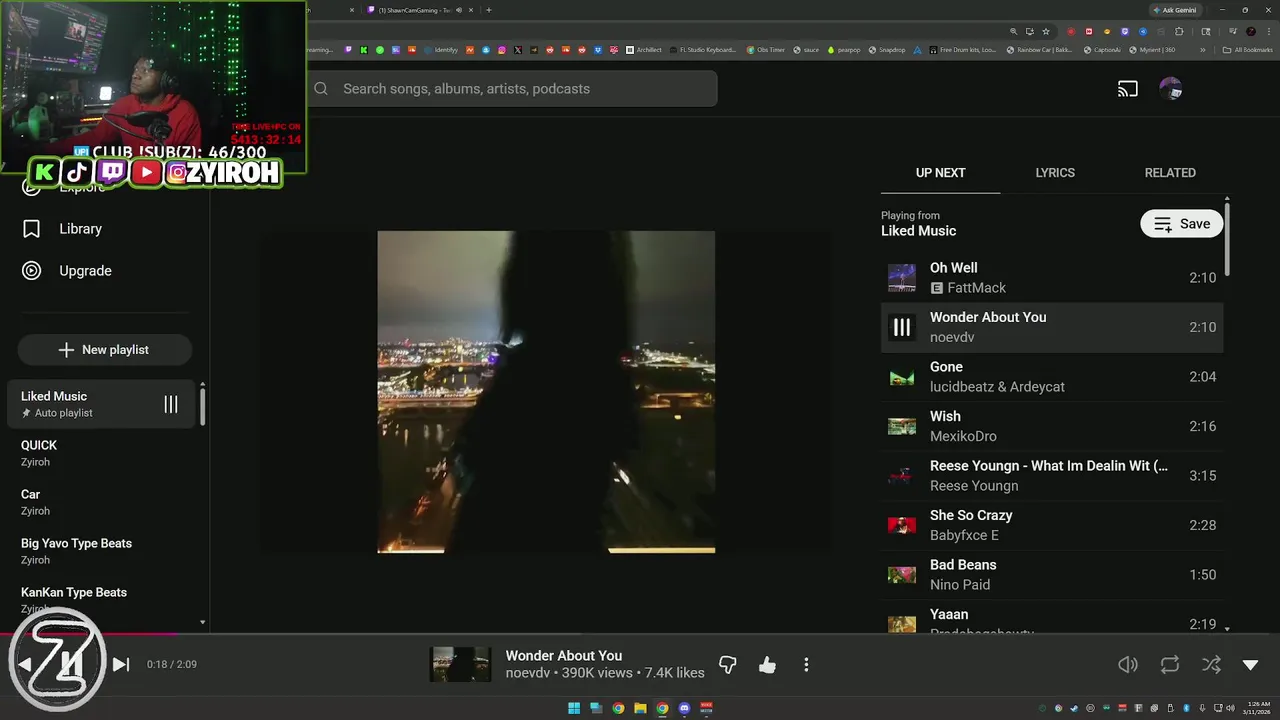Click the queue panel scrollbar

coord(1227,240)
